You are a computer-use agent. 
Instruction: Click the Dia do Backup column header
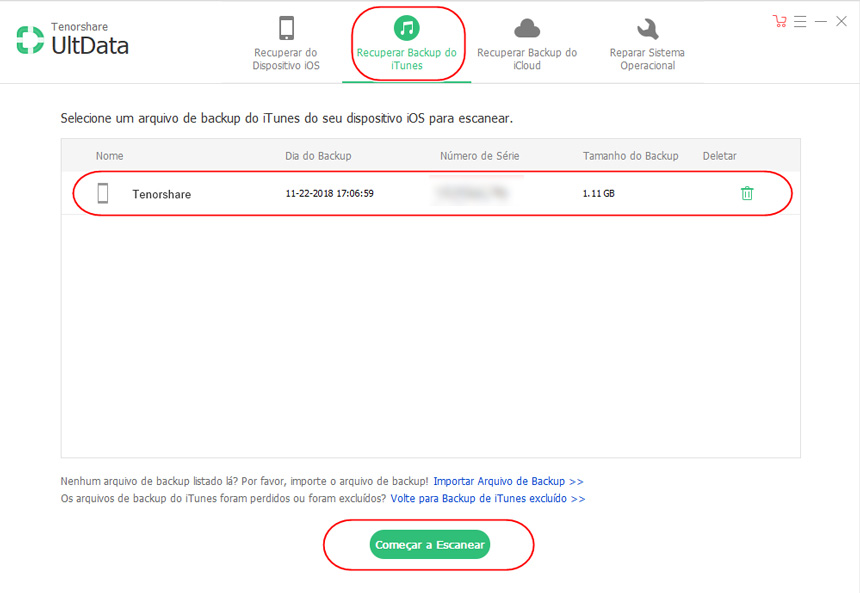coord(318,156)
